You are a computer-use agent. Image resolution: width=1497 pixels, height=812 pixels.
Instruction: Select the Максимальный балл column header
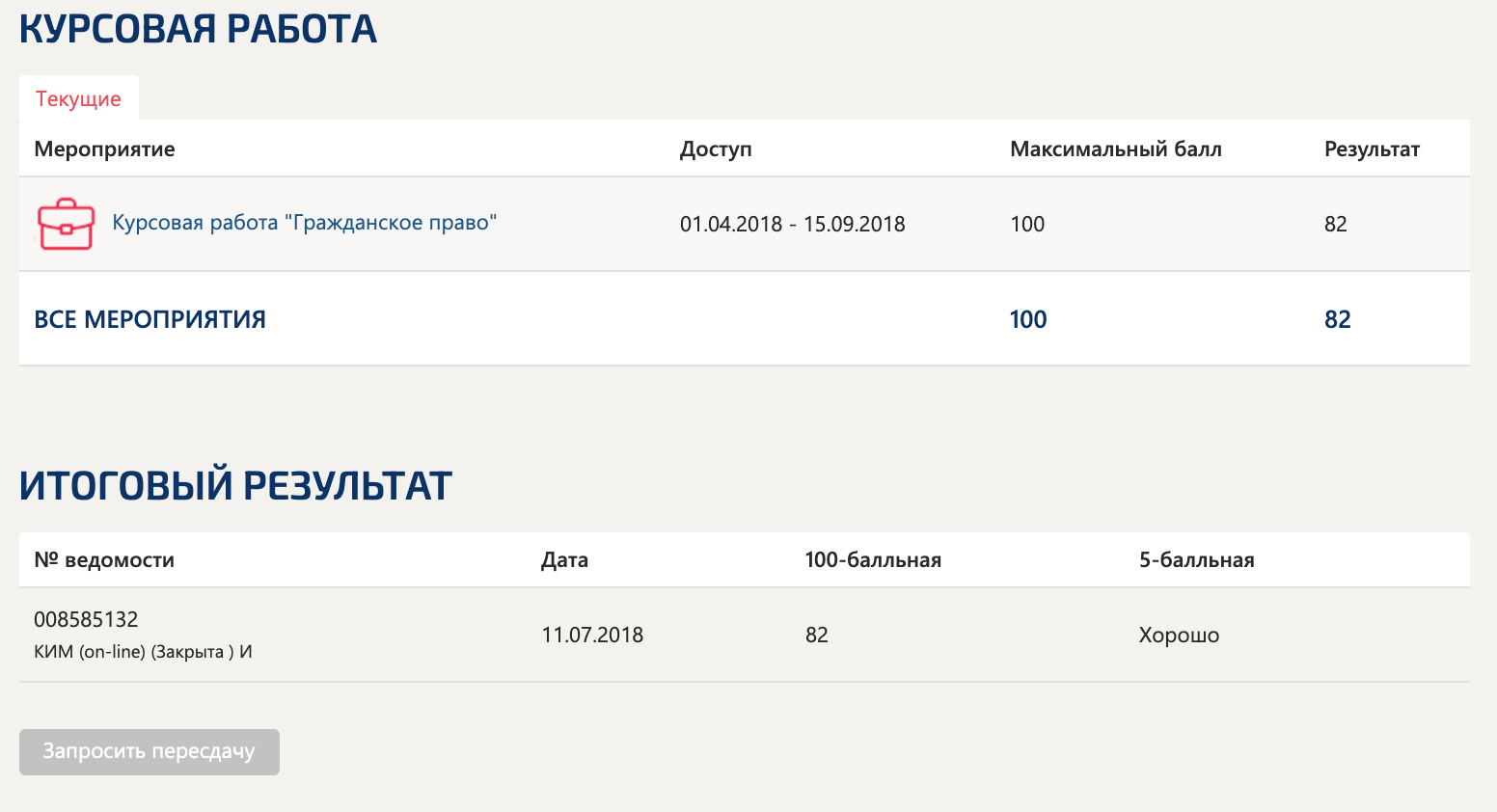click(x=1115, y=149)
